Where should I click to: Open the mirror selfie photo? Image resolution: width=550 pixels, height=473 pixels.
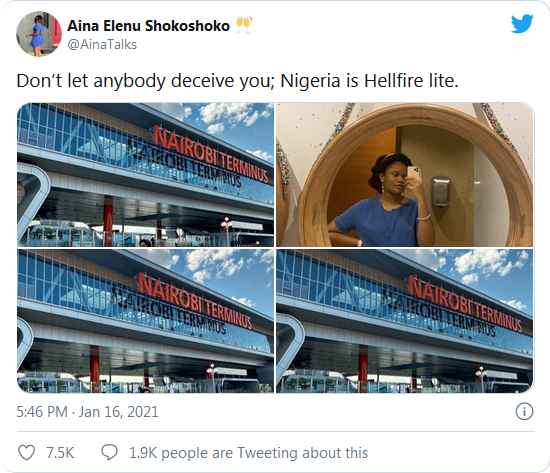(x=404, y=174)
